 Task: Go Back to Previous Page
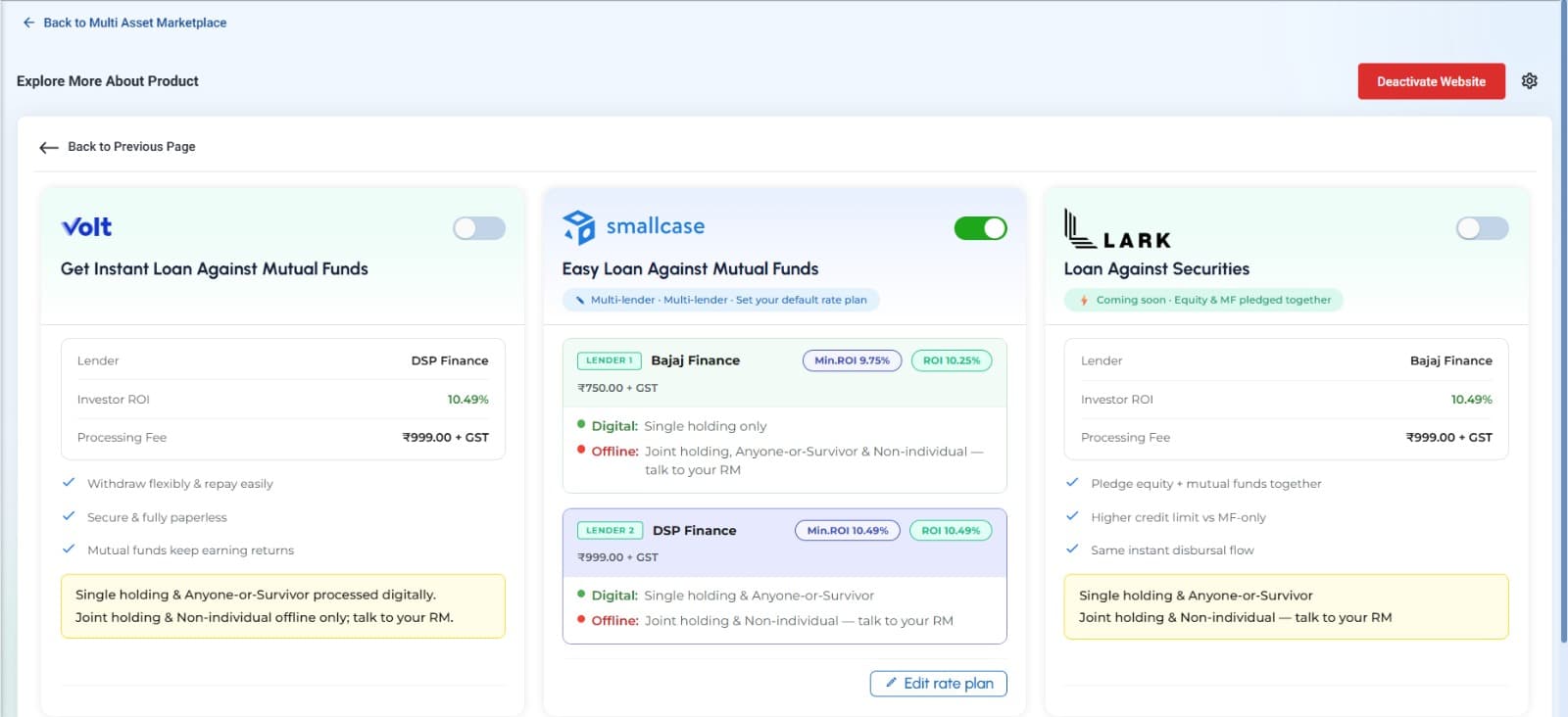click(118, 147)
